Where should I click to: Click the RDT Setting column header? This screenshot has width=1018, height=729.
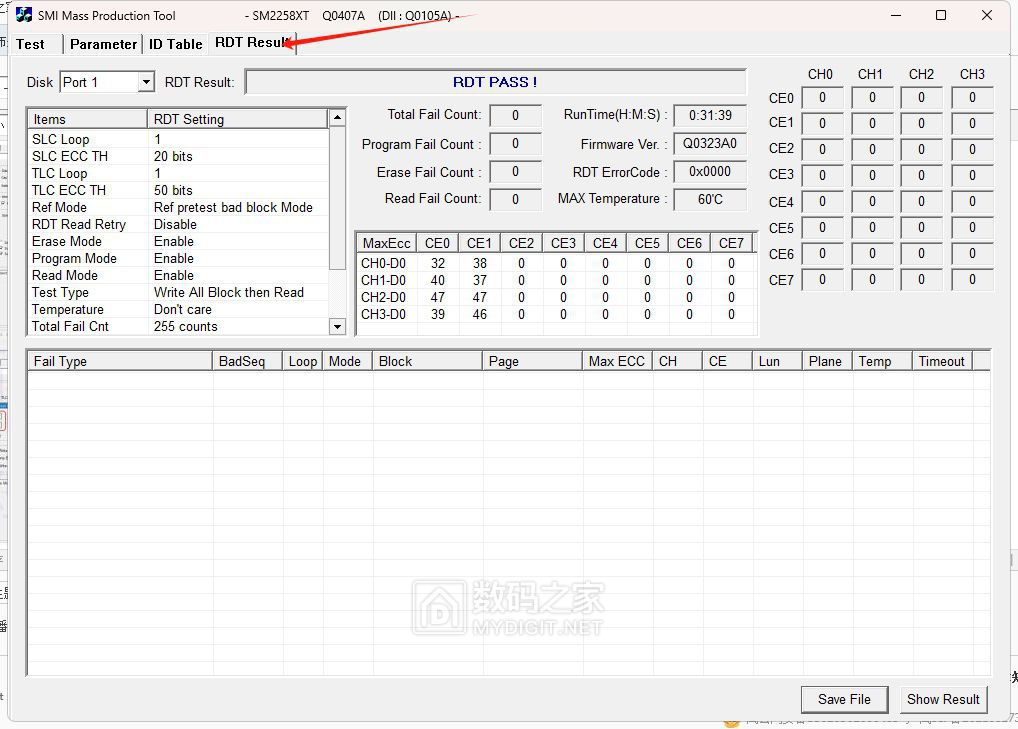point(238,119)
